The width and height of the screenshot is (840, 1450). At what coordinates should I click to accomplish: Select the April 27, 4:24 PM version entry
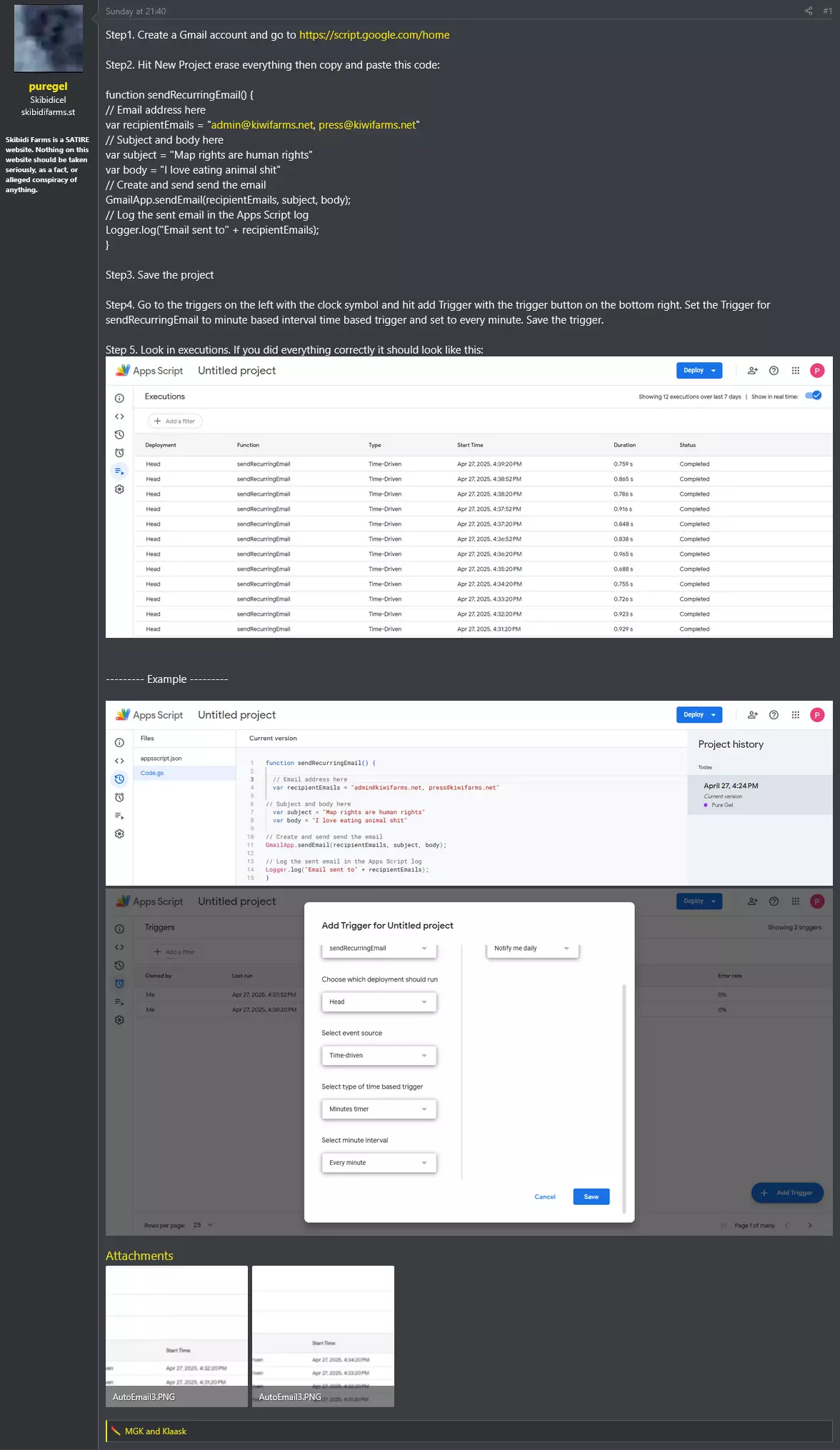(760, 795)
